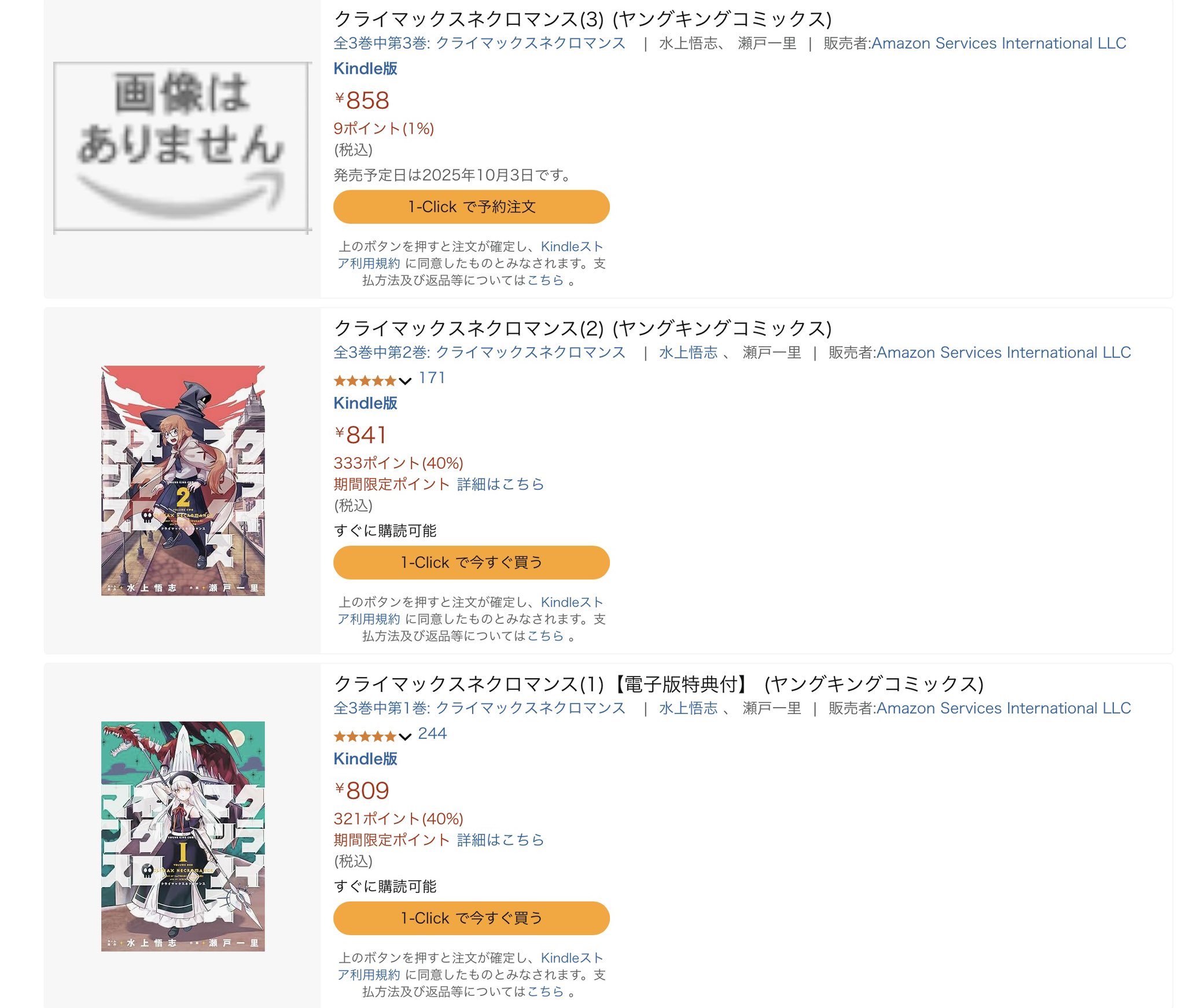Open クライマックスネクロマンス(1) 電子版特典付 title
The image size is (1185, 1008).
pyautogui.click(x=658, y=684)
